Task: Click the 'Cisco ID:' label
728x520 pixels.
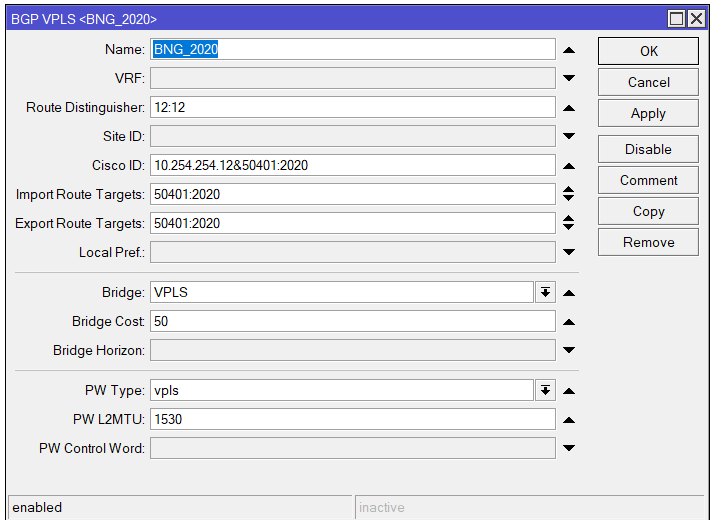Action: click(x=118, y=165)
